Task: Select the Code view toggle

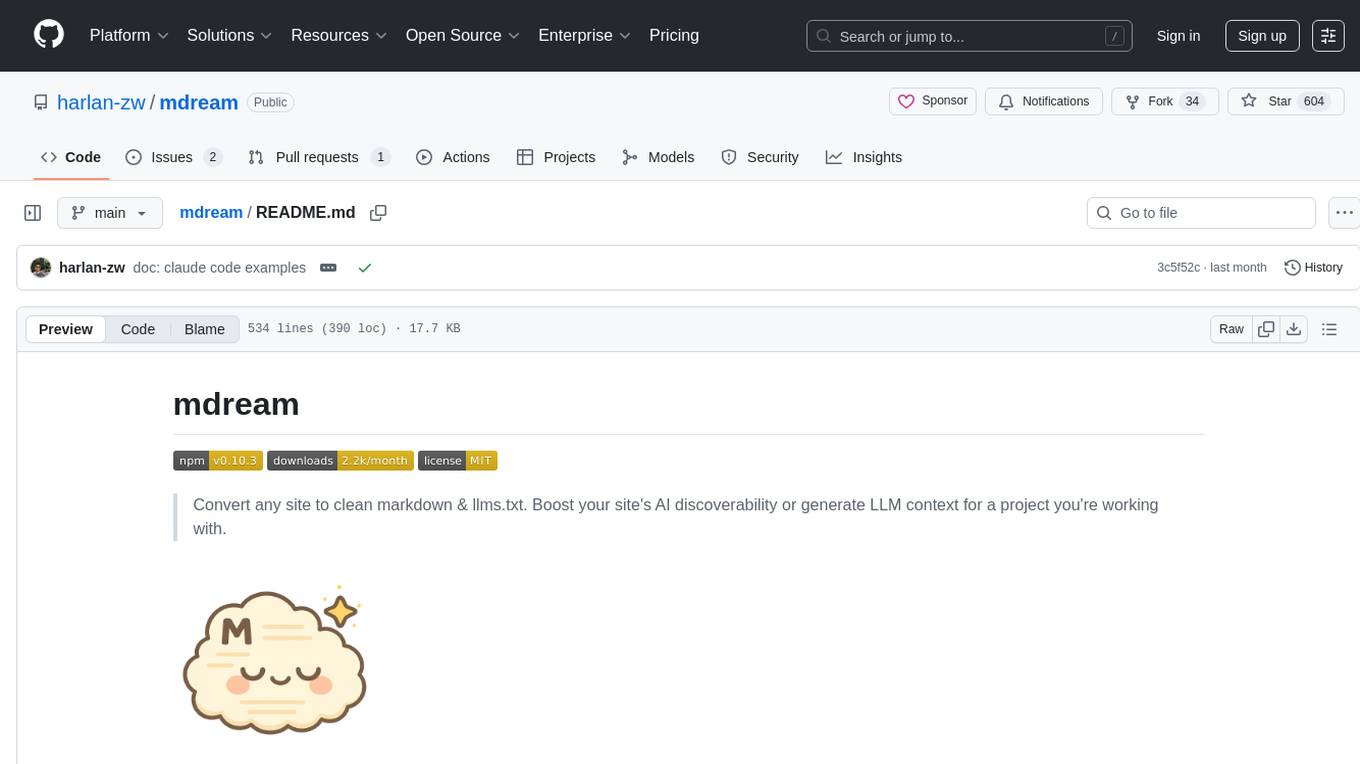Action: (x=138, y=329)
